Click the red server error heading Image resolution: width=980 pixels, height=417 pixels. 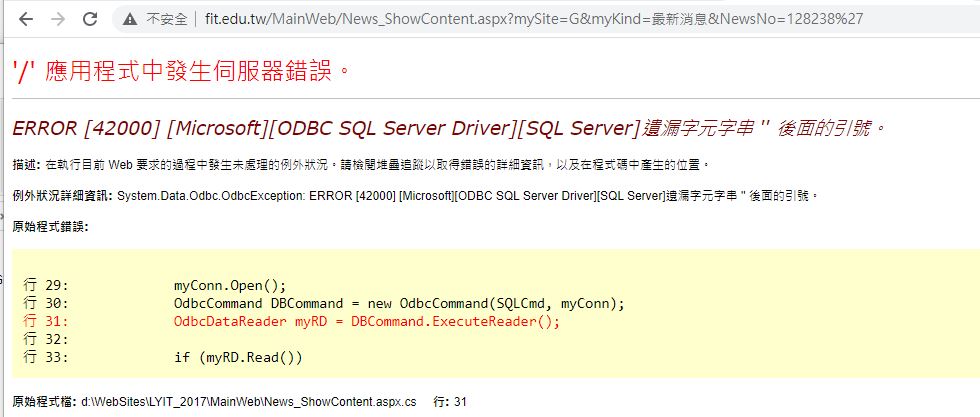click(x=182, y=71)
